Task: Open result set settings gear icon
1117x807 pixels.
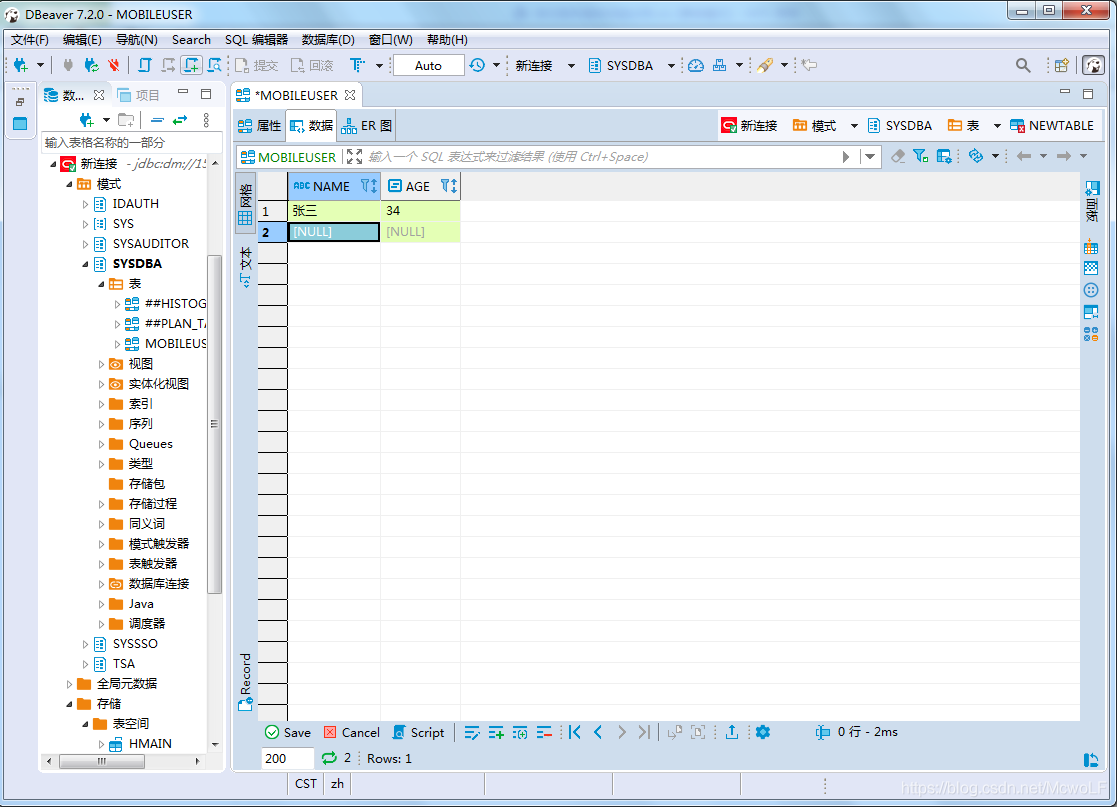Action: 763,732
